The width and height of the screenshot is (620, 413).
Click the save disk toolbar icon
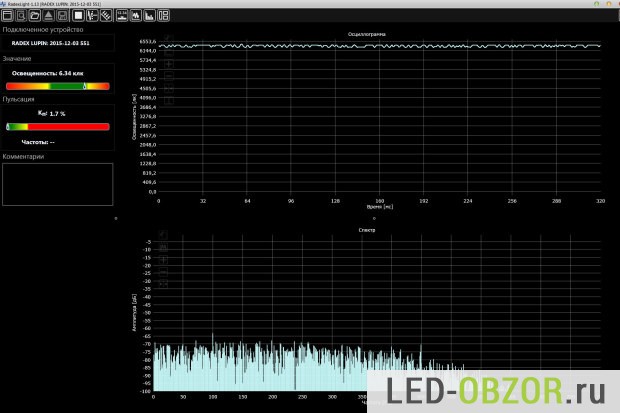tap(62, 16)
